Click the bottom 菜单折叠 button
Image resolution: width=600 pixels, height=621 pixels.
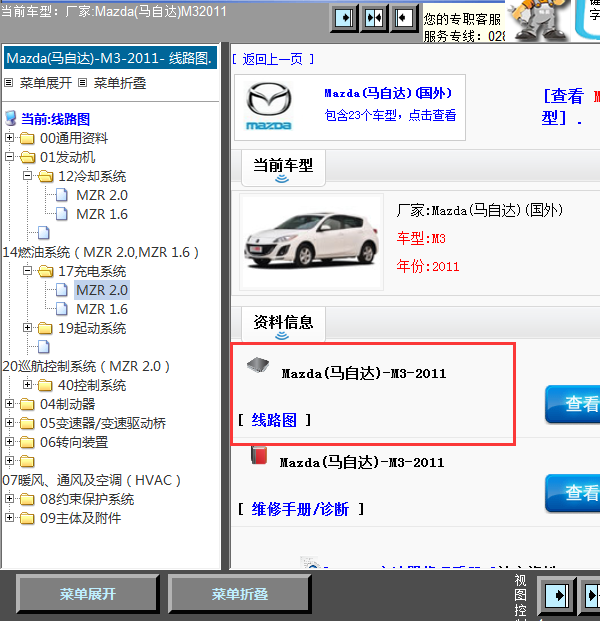240,594
